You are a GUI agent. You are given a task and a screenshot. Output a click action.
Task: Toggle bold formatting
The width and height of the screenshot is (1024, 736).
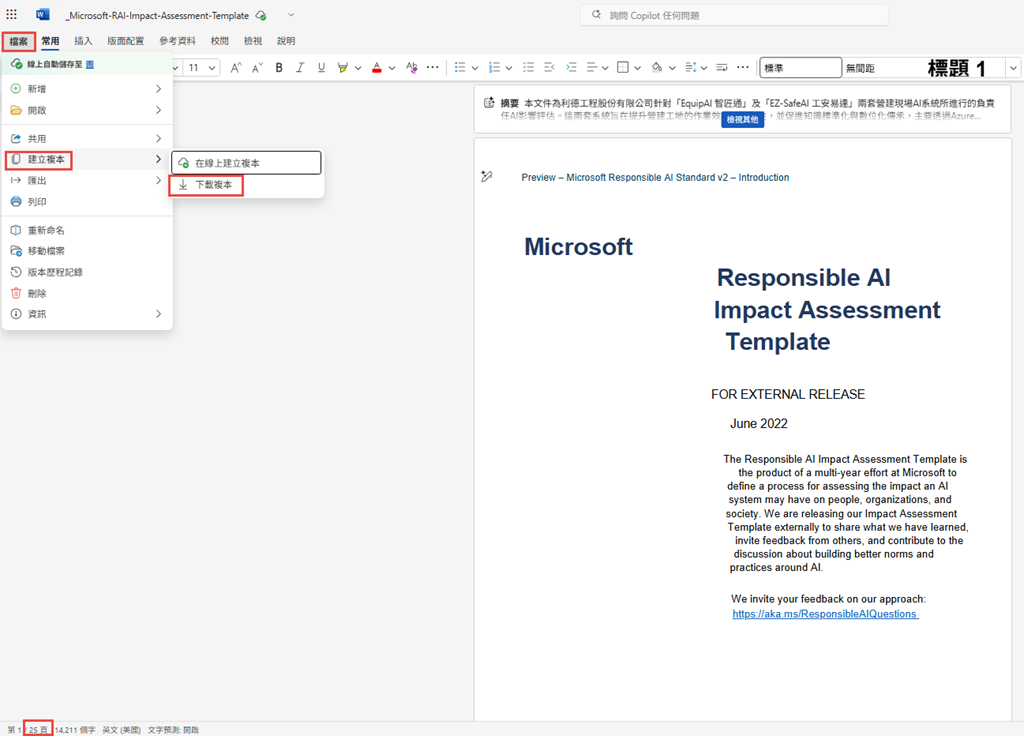[279, 67]
